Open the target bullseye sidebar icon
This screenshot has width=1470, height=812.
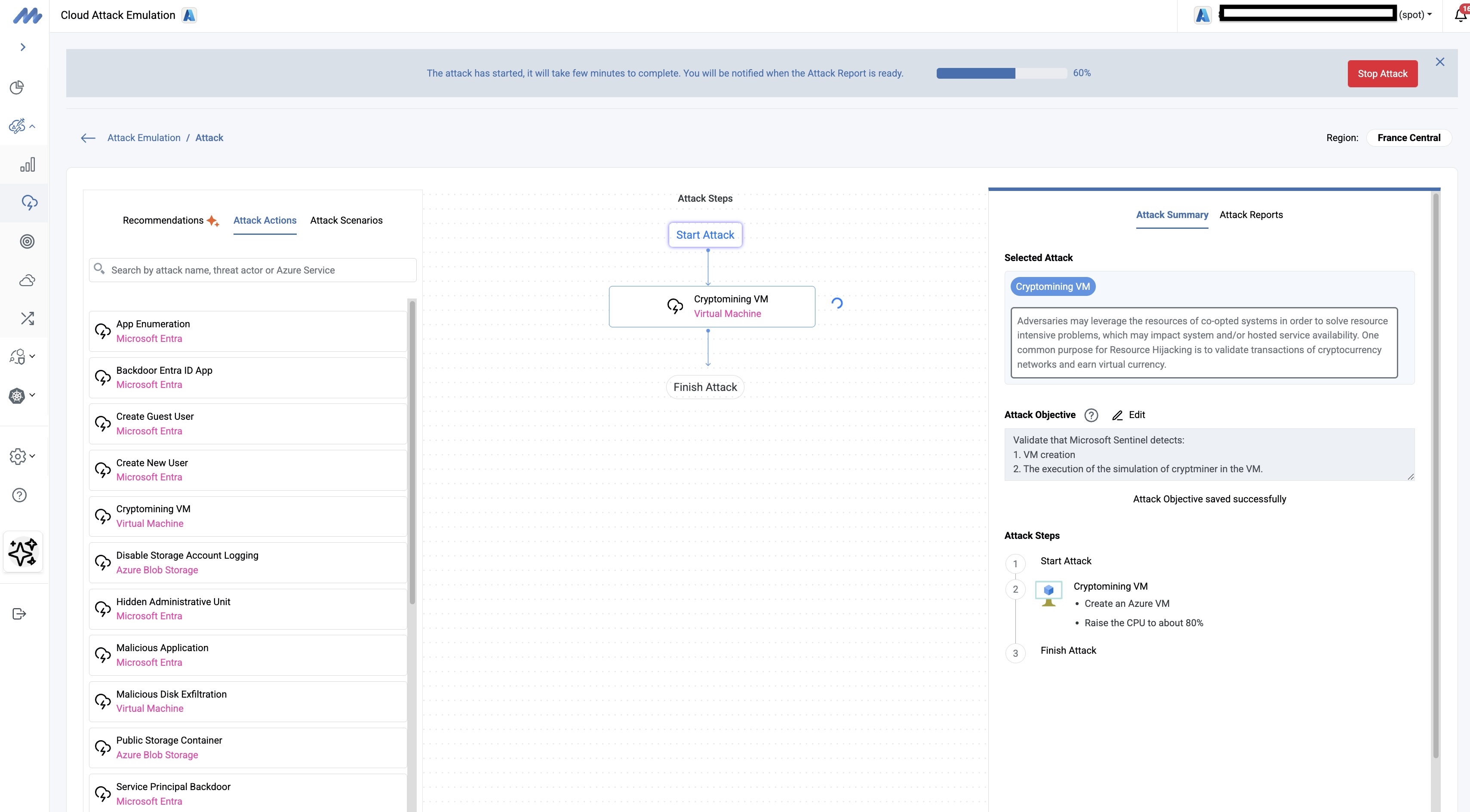(27, 241)
